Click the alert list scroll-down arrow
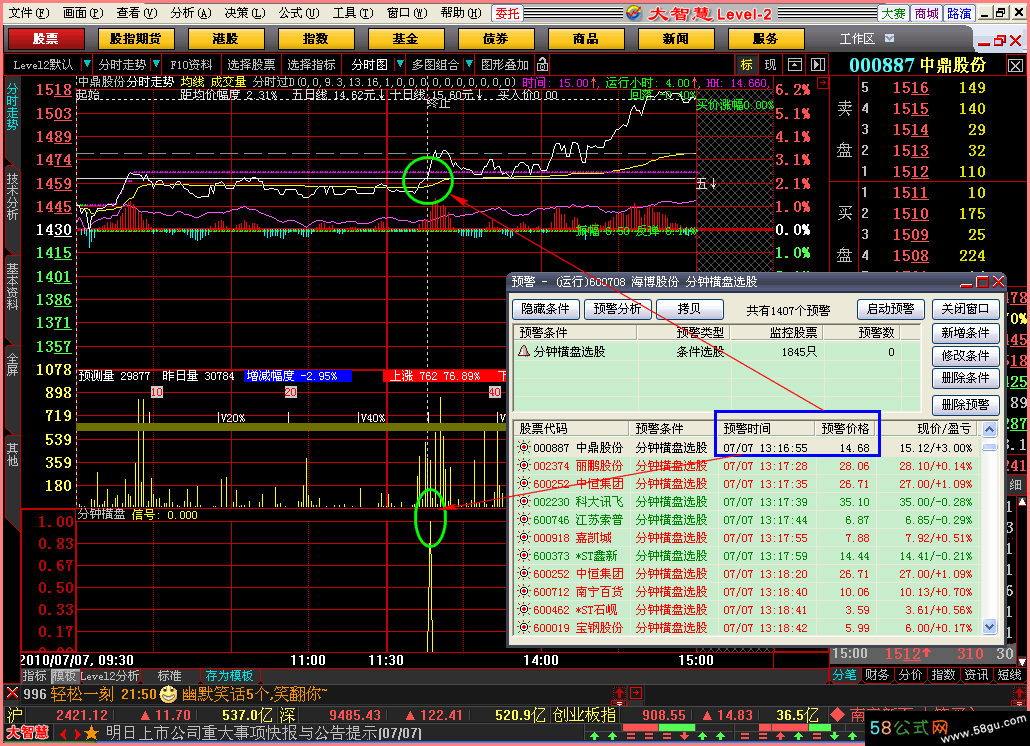This screenshot has height=746, width=1030. coord(990,627)
